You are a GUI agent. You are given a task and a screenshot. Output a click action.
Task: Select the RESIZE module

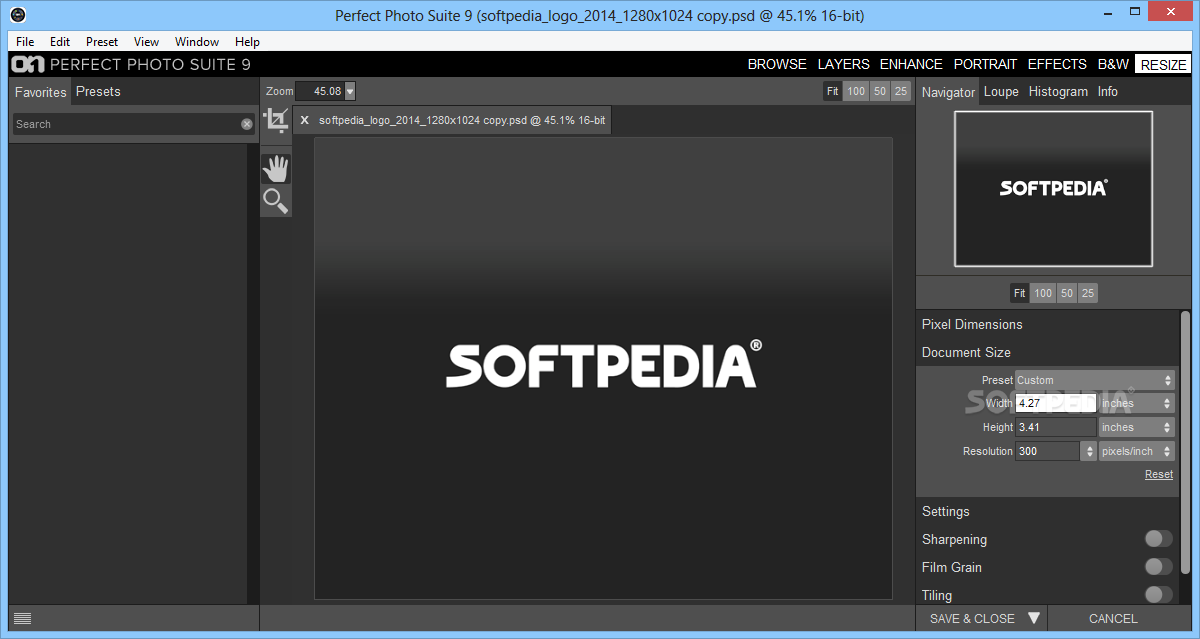pos(1164,64)
